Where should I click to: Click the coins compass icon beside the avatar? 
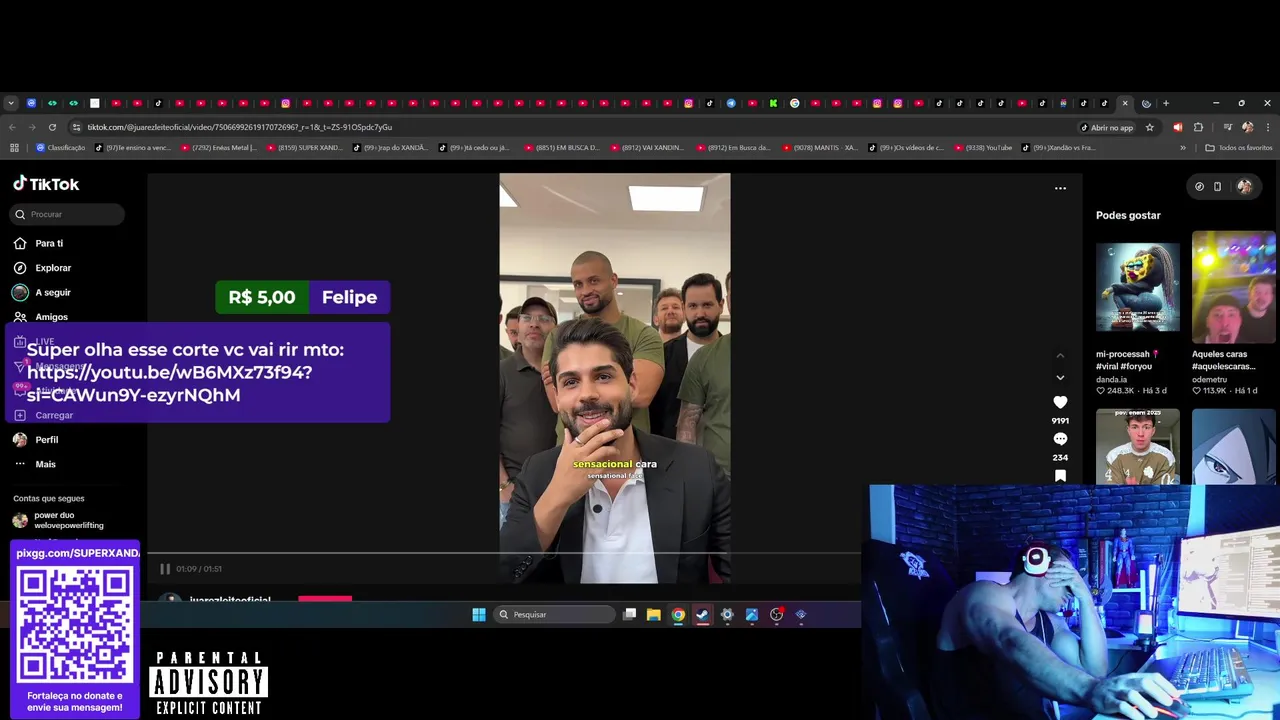1199,186
